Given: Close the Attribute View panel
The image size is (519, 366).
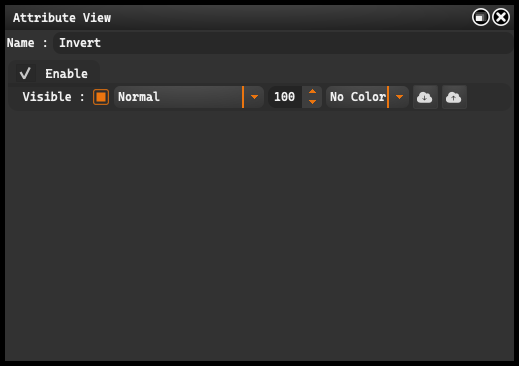Looking at the screenshot, I should tap(501, 17).
